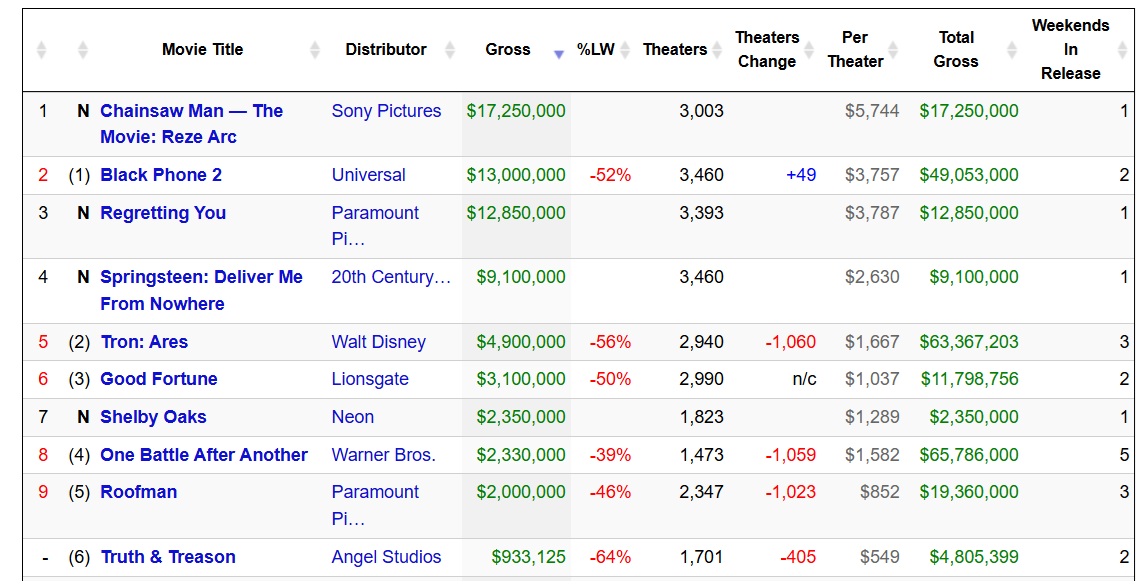Go to the Sony Pictures distributor link
The image size is (1145, 587).
pos(386,111)
